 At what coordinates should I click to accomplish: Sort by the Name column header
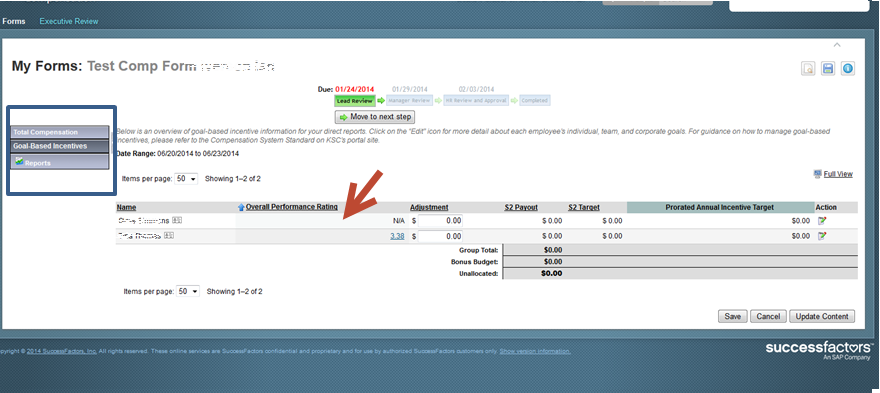click(126, 207)
